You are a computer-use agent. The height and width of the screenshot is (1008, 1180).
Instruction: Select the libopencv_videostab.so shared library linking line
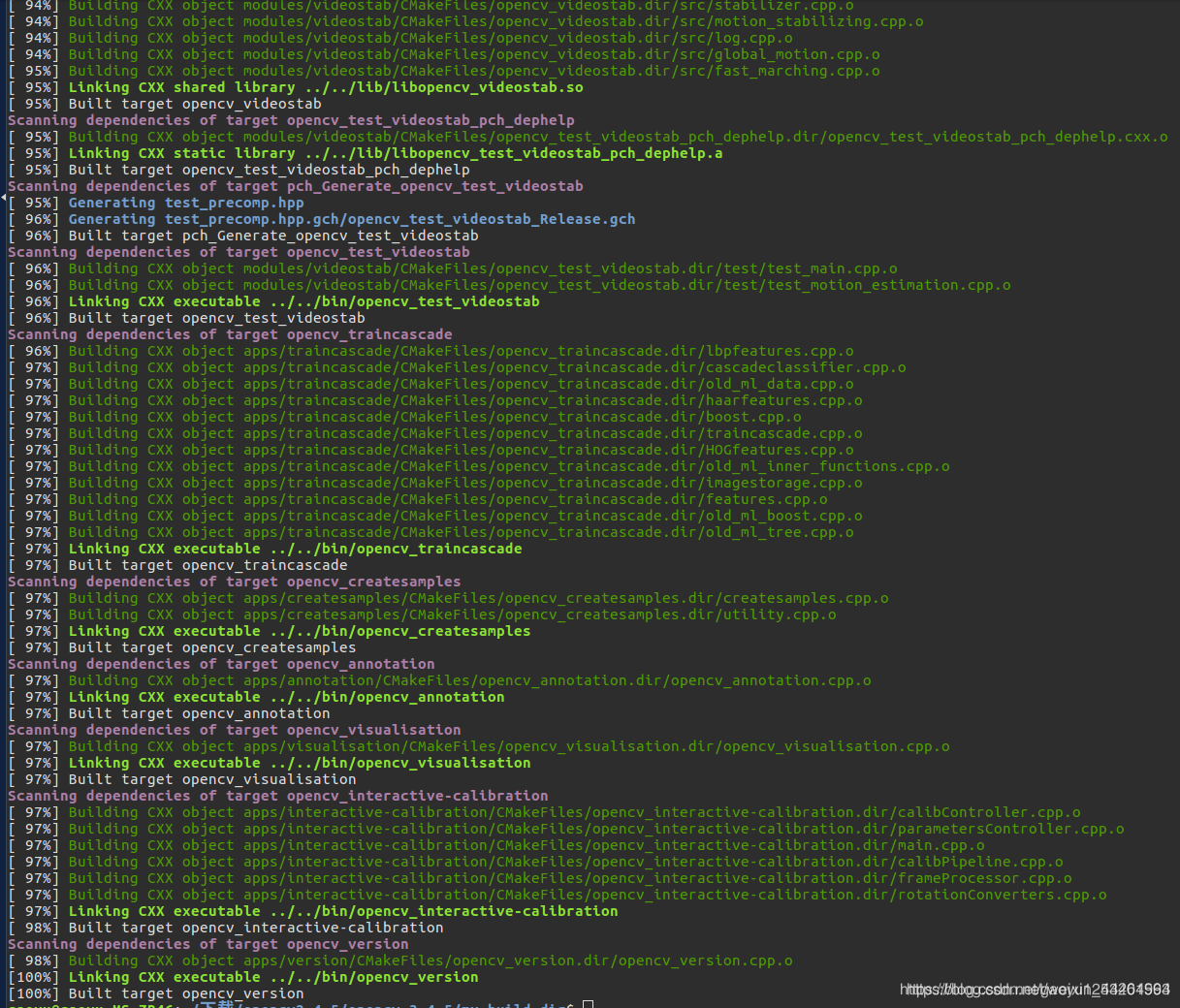click(x=296, y=87)
